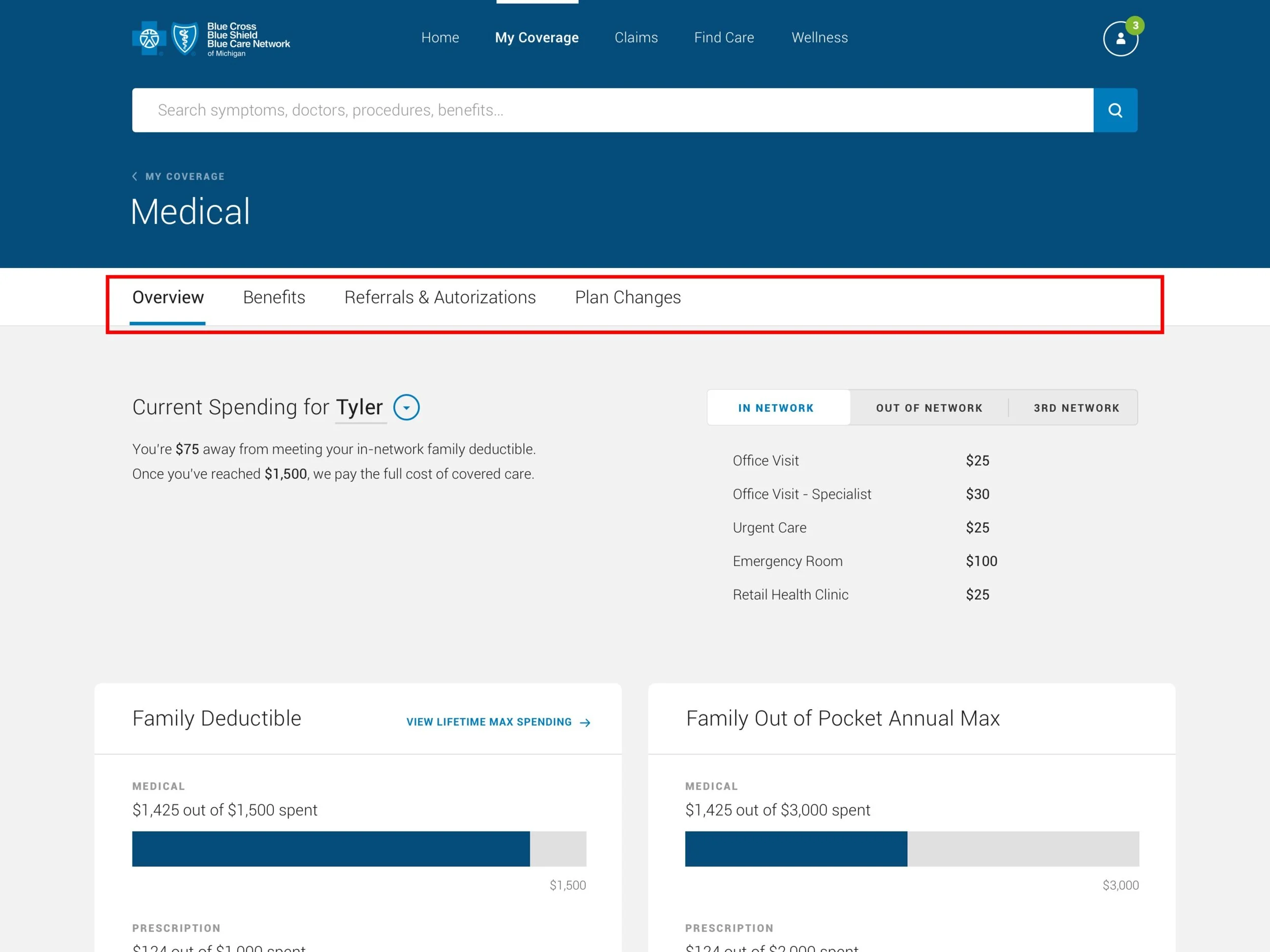Click the green notification badge showing 3

1134,25
